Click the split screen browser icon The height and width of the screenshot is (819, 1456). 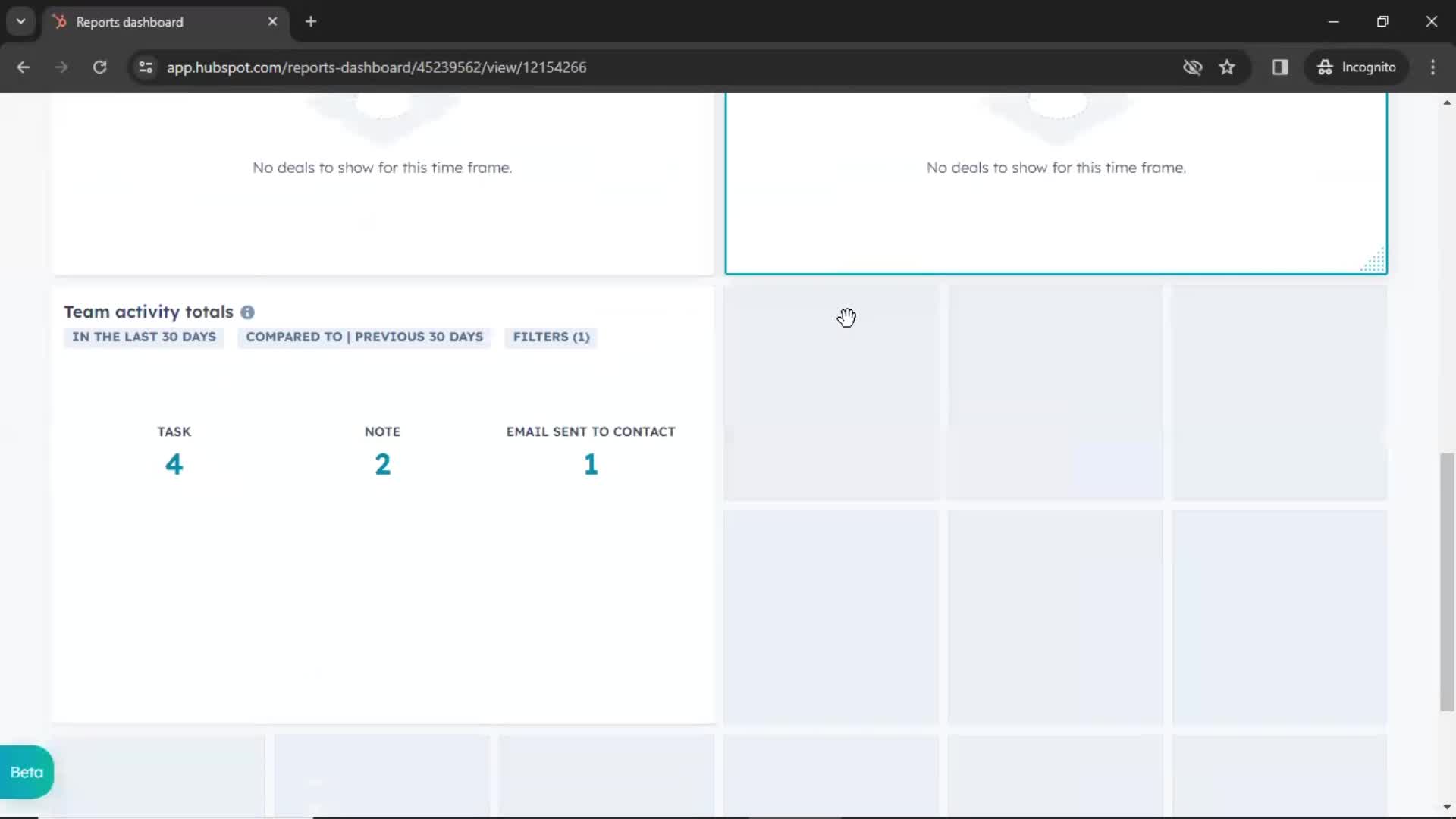tap(1280, 67)
